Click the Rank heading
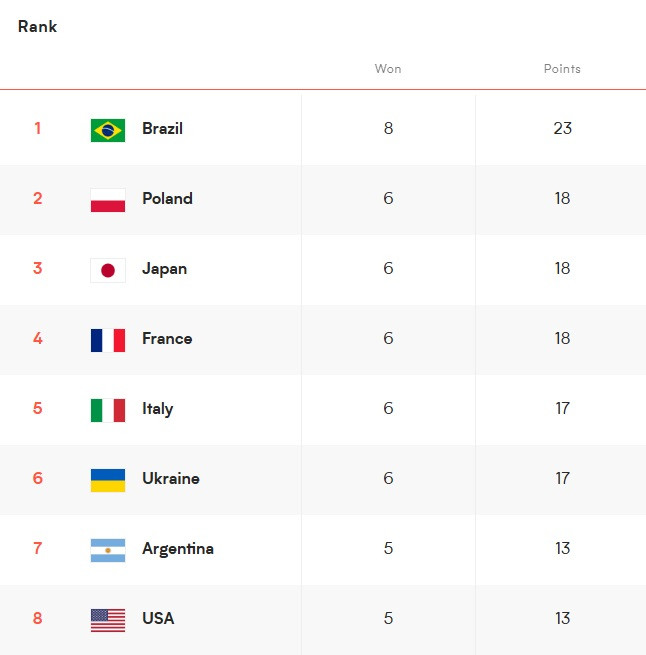The height and width of the screenshot is (655, 646). (x=38, y=27)
